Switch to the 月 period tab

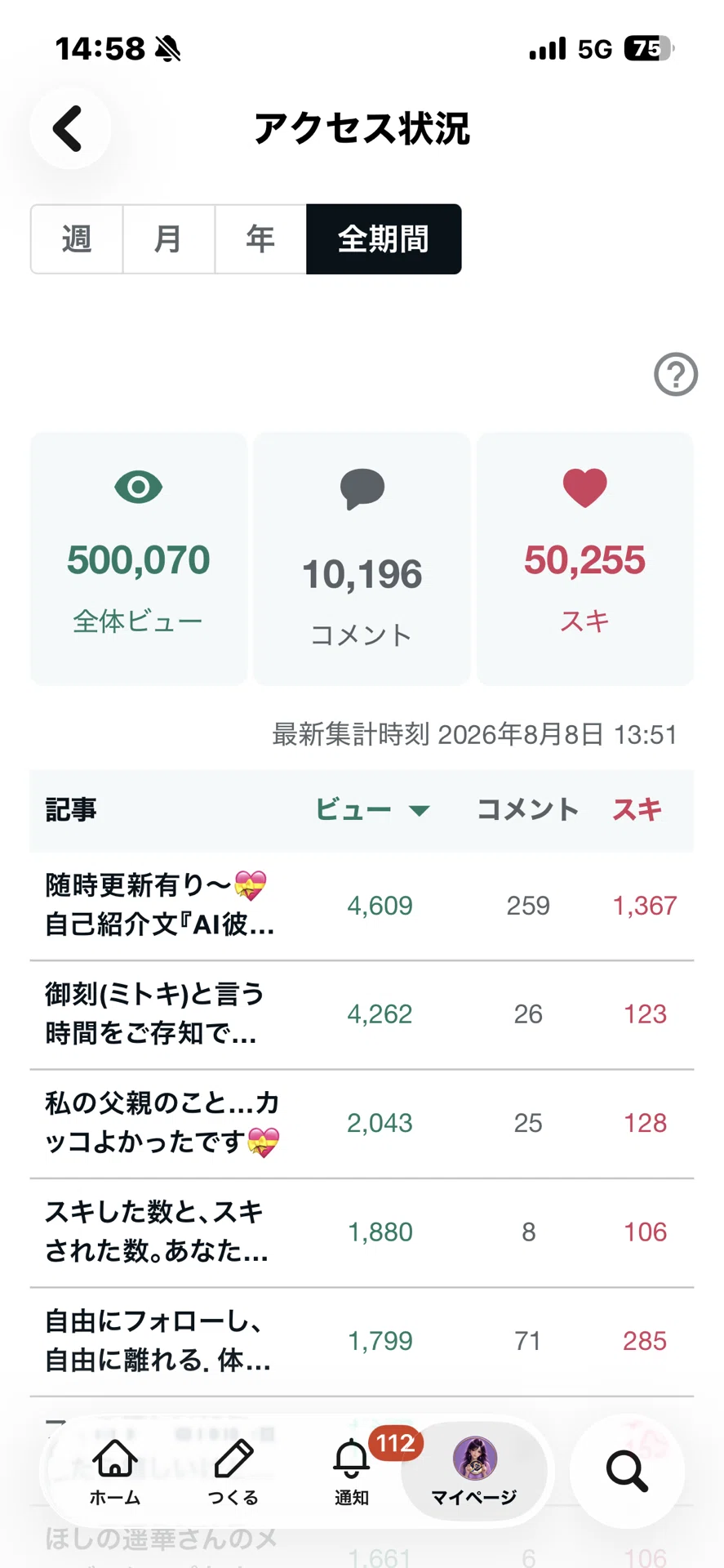coord(169,239)
